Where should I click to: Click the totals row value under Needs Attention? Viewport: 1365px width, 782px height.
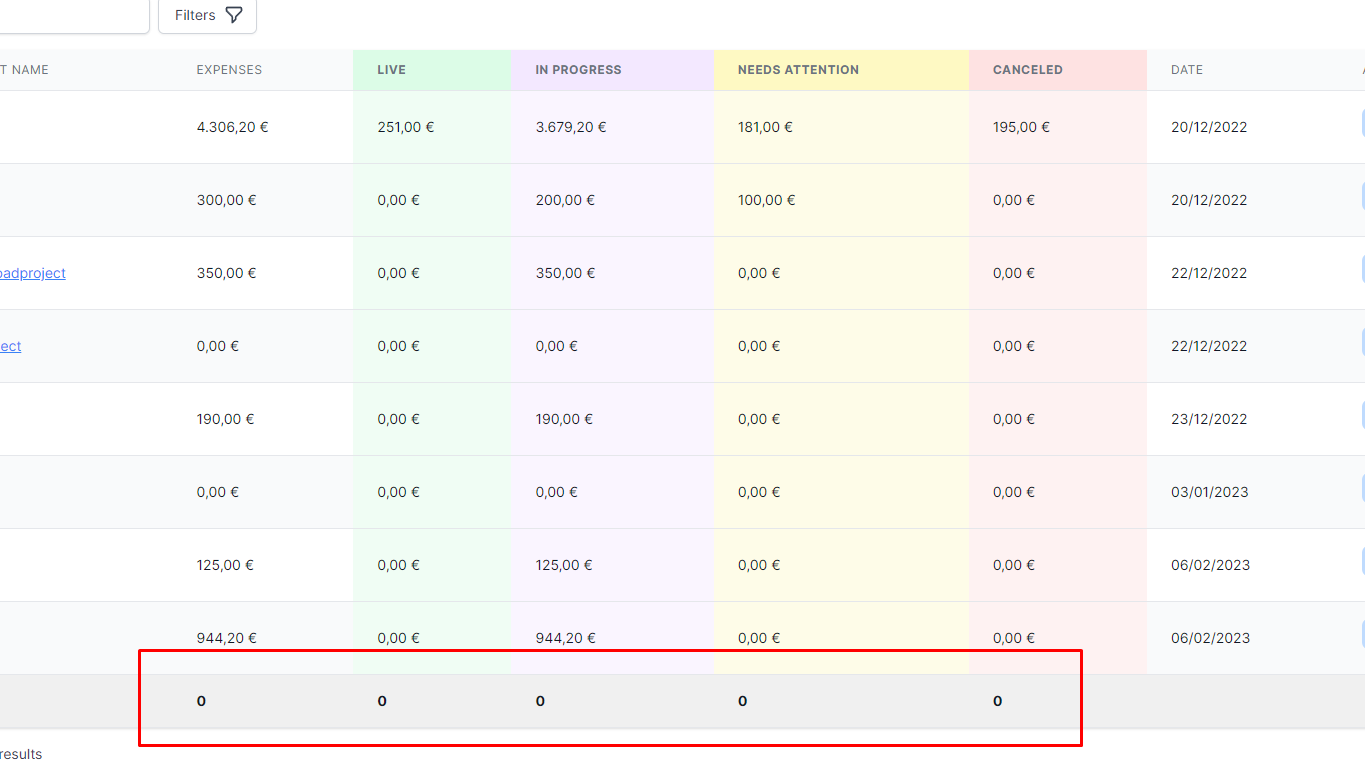(742, 701)
